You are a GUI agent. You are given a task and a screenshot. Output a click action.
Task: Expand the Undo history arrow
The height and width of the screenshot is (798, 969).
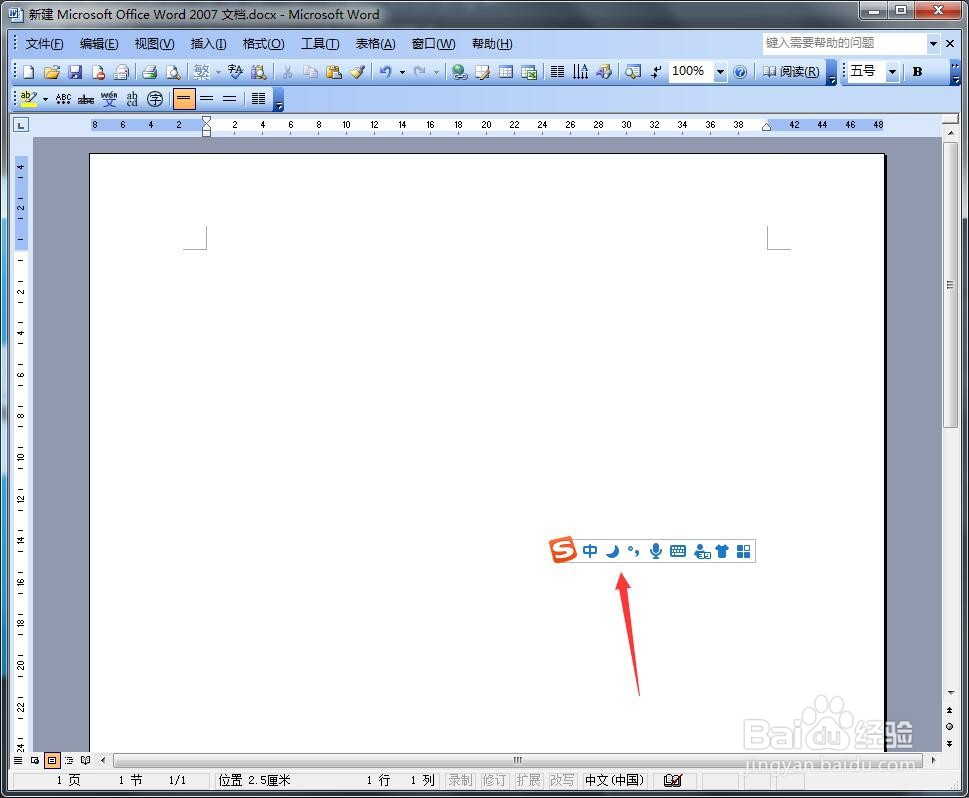(402, 72)
